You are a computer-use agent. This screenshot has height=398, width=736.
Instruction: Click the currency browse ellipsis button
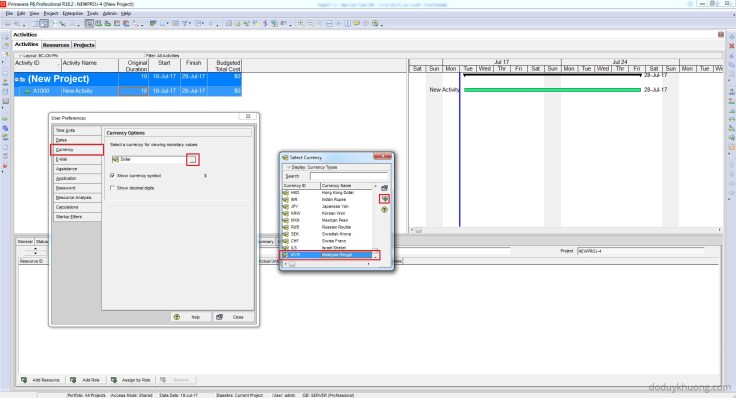(x=192, y=160)
